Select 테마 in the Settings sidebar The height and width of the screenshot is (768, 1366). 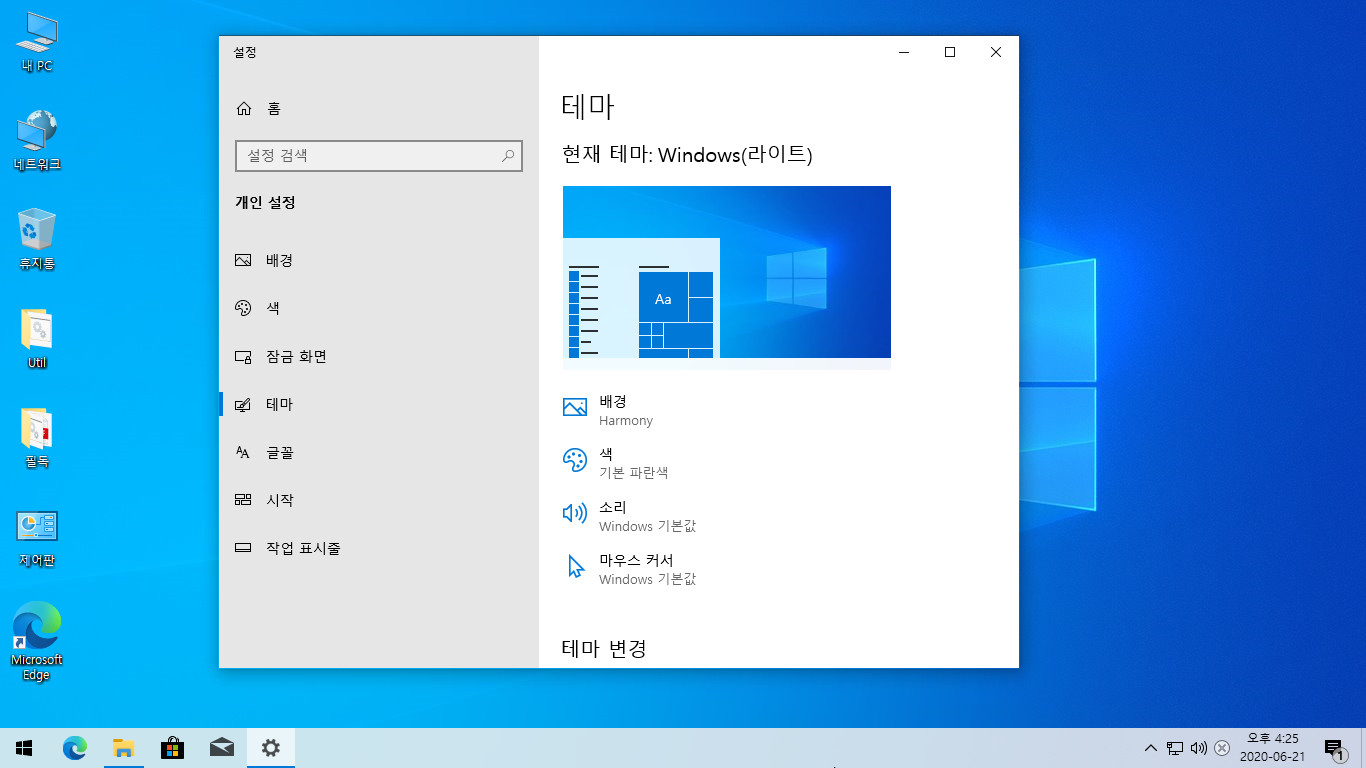click(x=379, y=404)
